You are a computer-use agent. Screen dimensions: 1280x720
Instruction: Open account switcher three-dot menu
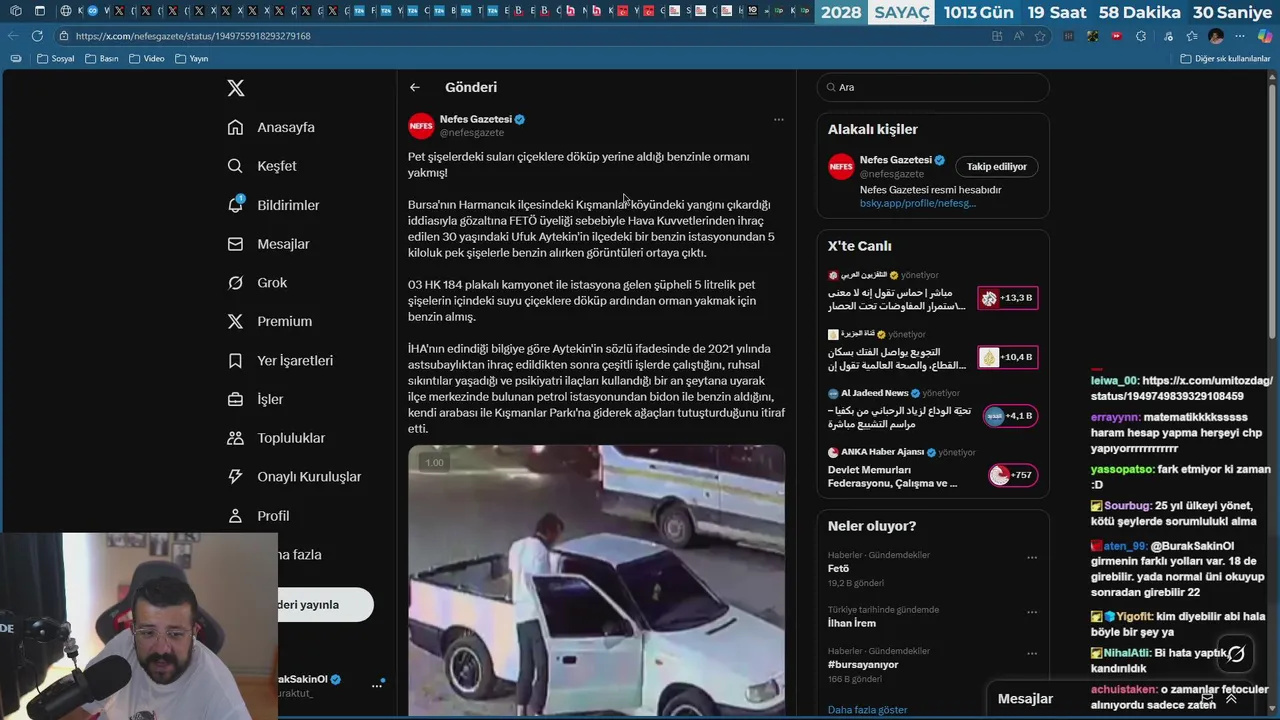(x=377, y=686)
